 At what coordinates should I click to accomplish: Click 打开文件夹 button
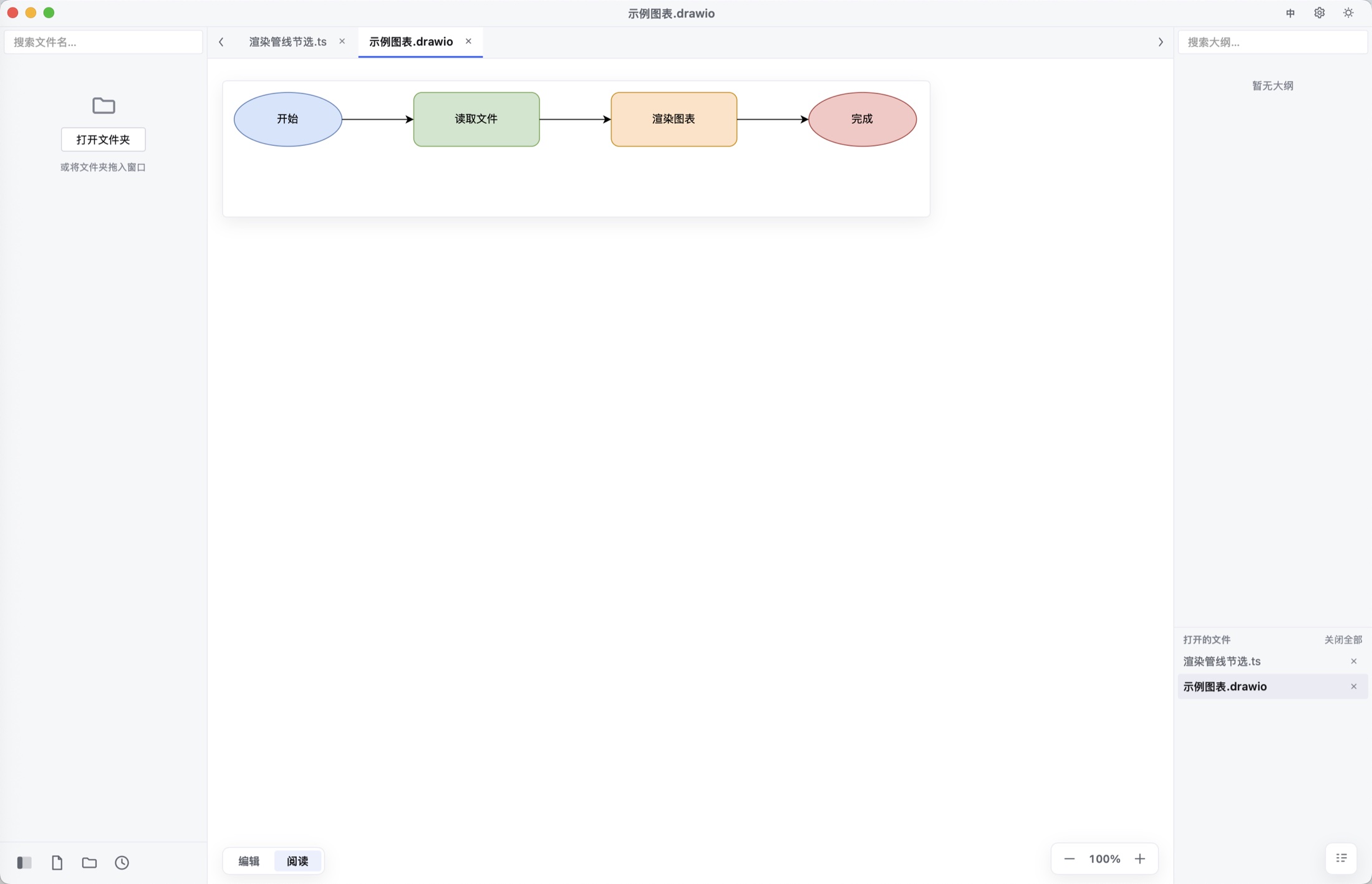pyautogui.click(x=104, y=140)
